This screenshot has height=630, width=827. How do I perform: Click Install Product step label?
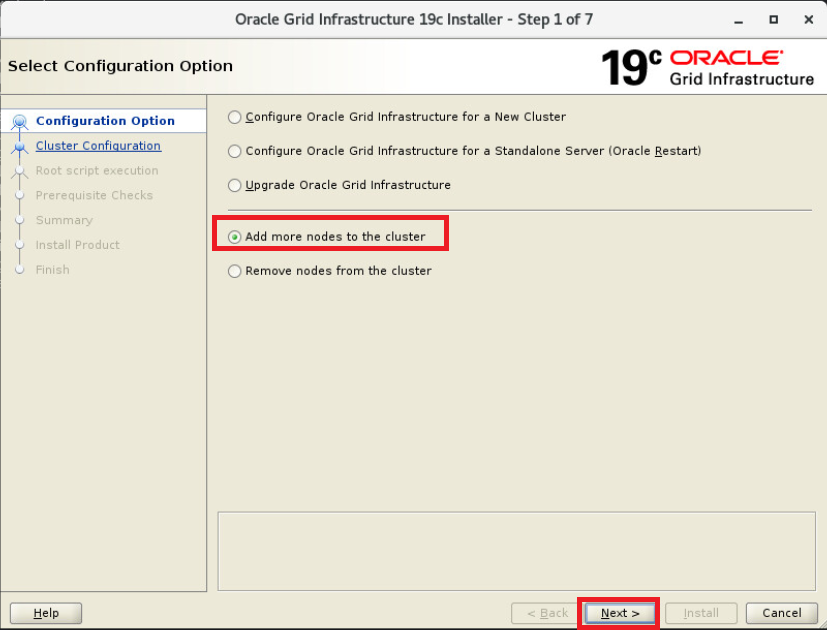(78, 245)
